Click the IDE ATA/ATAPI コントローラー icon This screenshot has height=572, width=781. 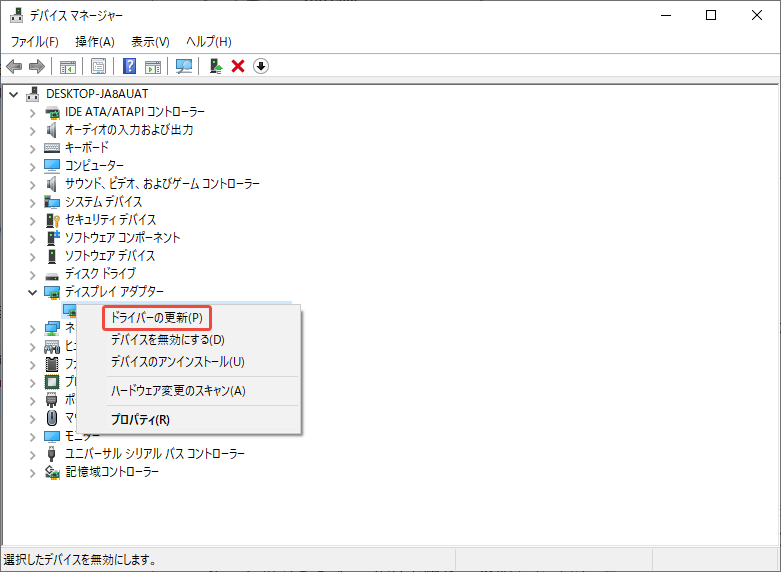coord(52,112)
